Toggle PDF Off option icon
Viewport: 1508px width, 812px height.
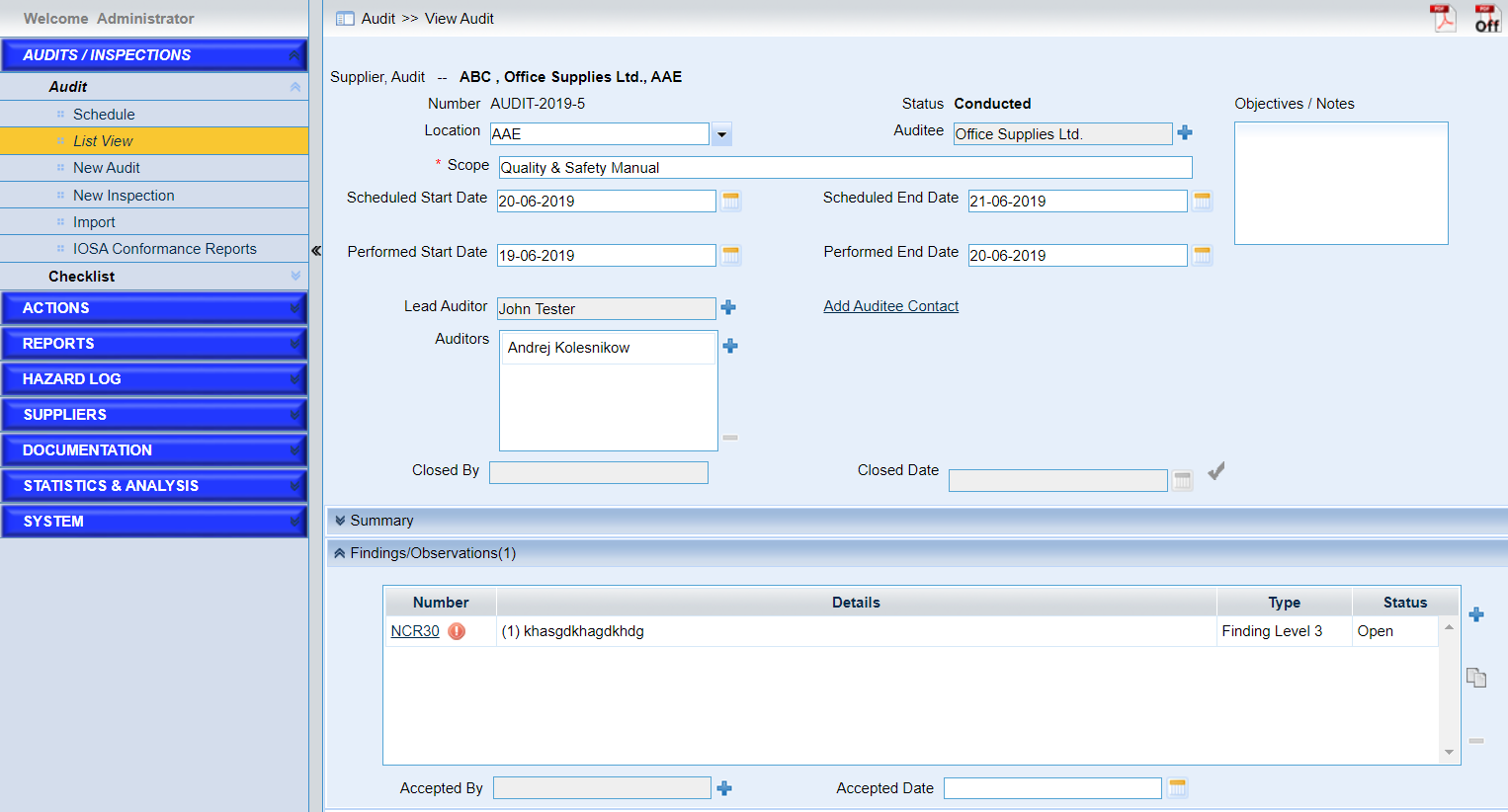click(1487, 18)
